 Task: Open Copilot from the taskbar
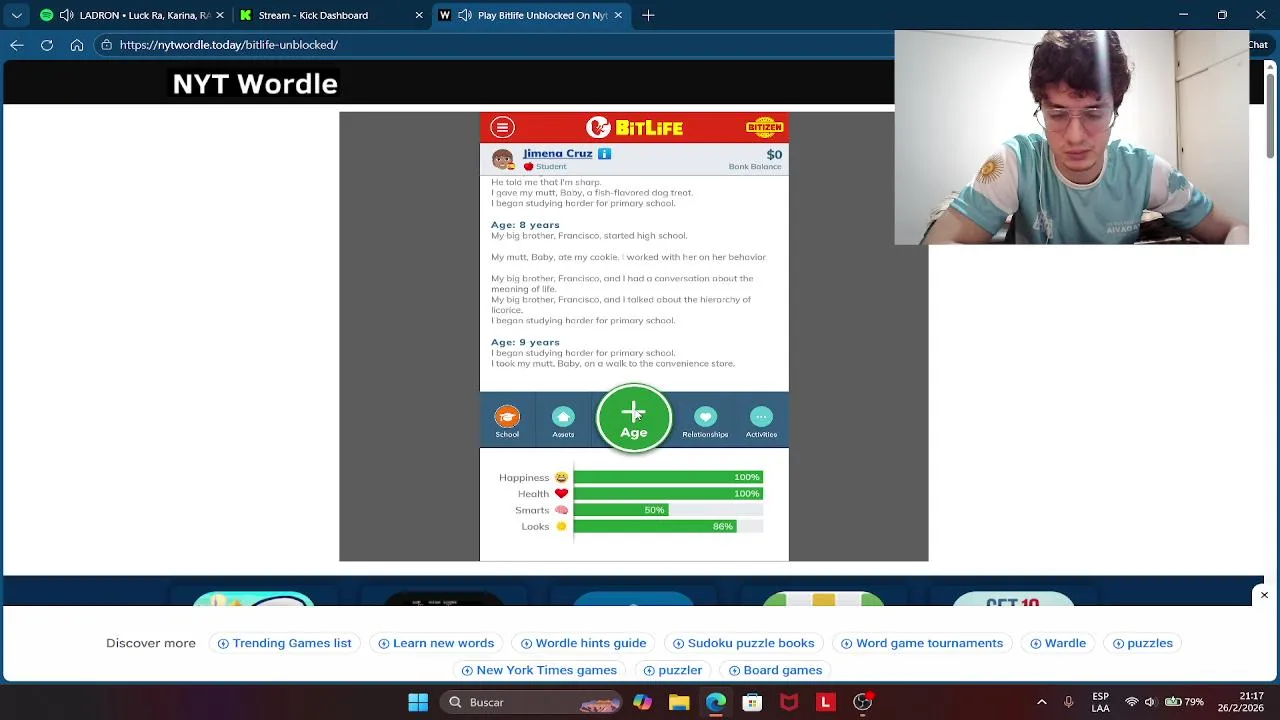(642, 702)
